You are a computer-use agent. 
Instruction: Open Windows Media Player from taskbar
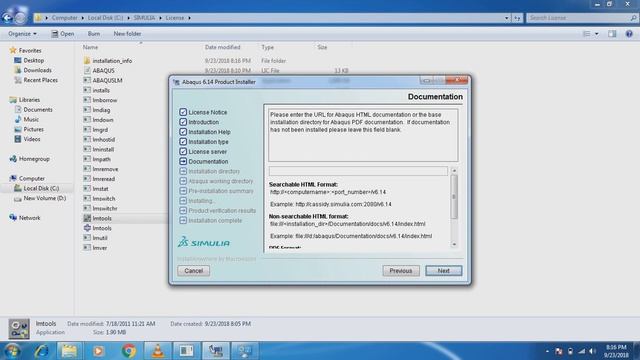pos(98,351)
